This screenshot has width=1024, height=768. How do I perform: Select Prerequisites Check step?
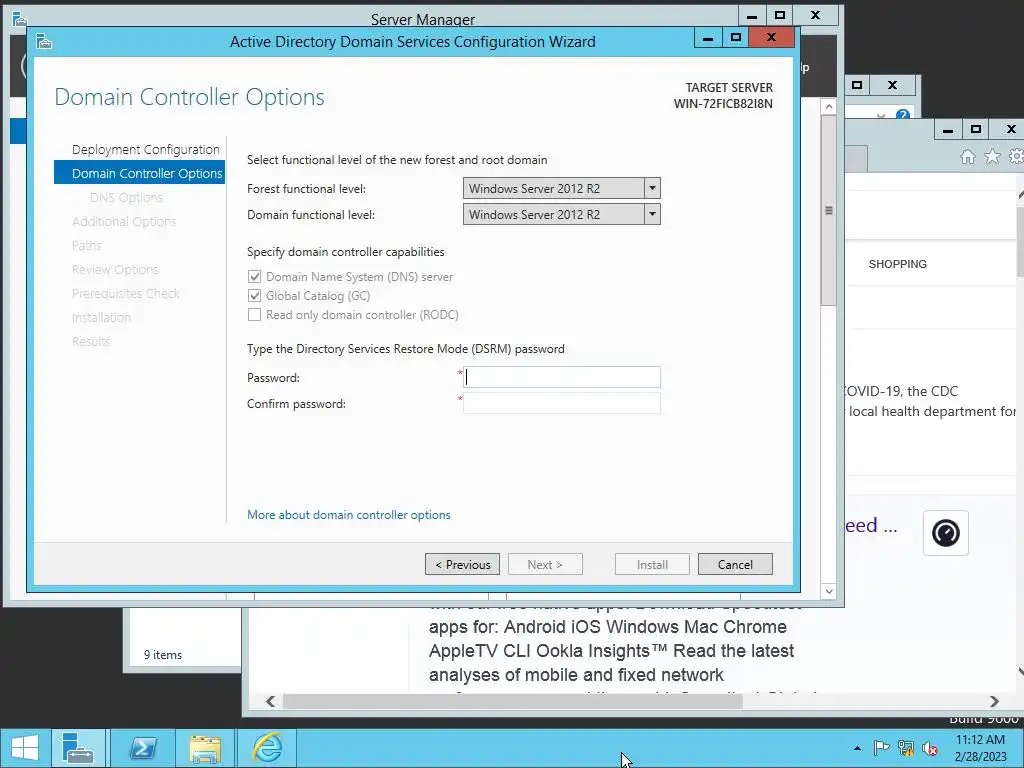click(x=125, y=294)
